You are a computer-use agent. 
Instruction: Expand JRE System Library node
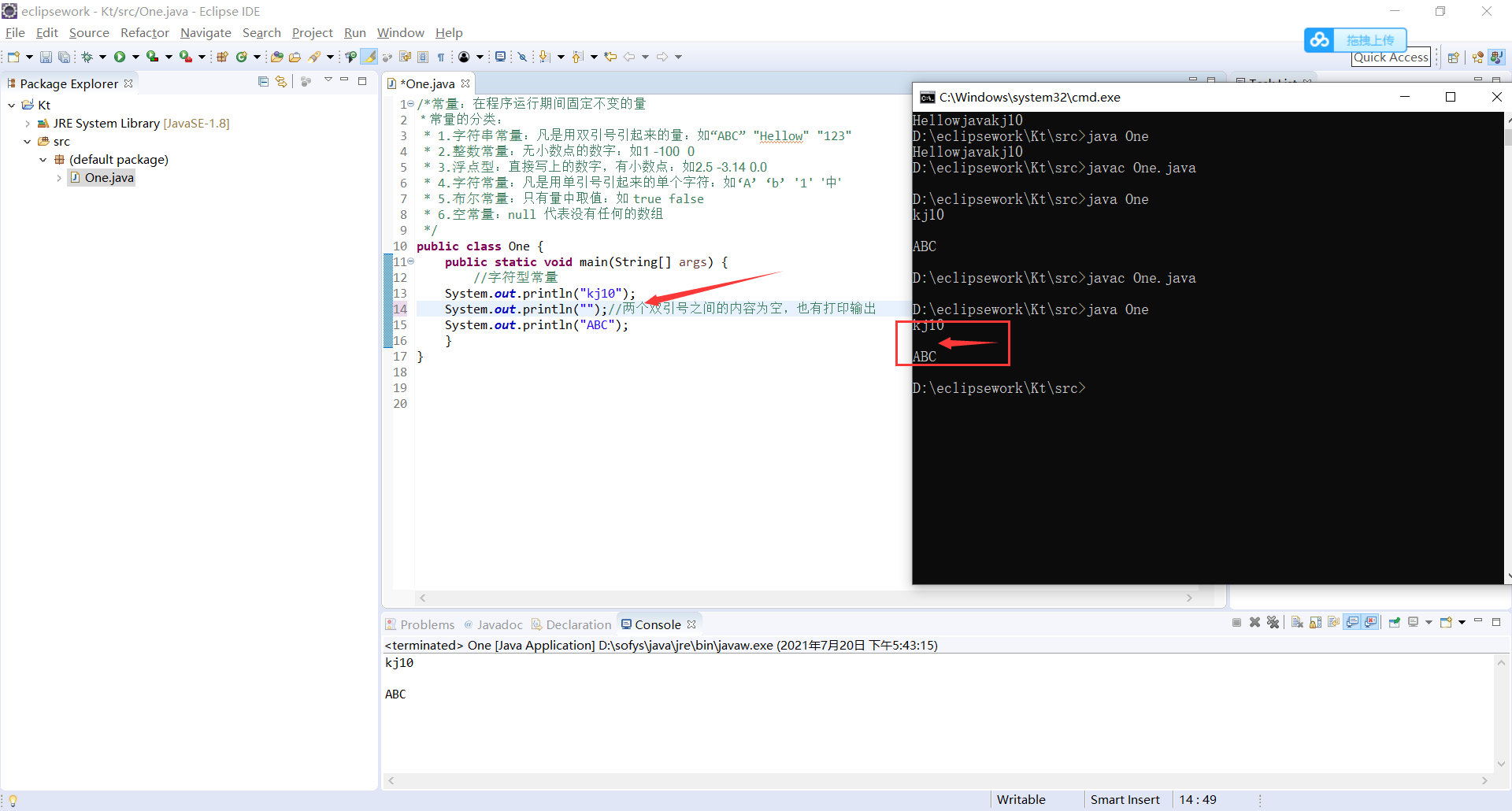coord(28,123)
